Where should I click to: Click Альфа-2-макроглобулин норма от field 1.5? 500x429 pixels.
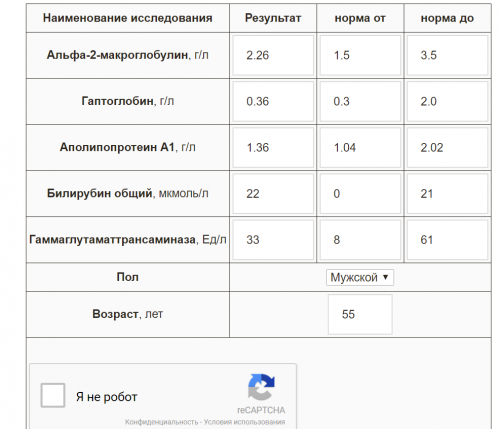360,55
